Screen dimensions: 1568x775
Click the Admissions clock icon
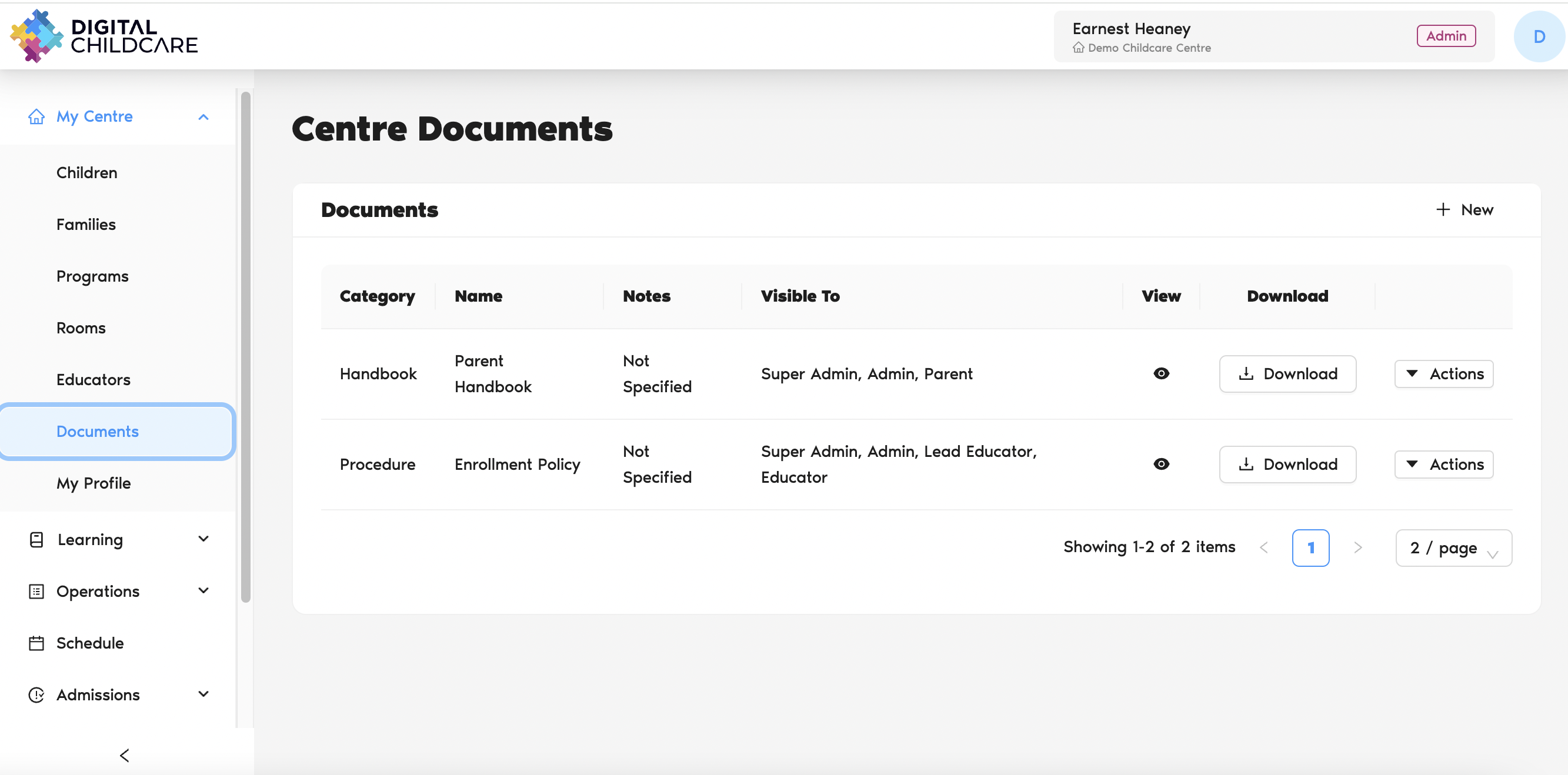point(36,694)
